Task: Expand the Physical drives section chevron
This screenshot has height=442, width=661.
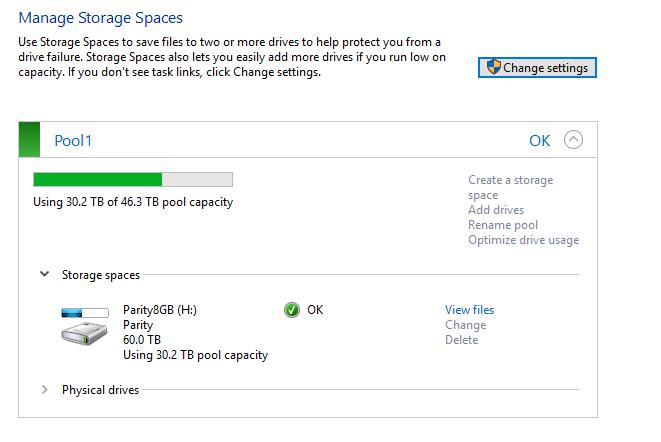Action: click(x=44, y=389)
